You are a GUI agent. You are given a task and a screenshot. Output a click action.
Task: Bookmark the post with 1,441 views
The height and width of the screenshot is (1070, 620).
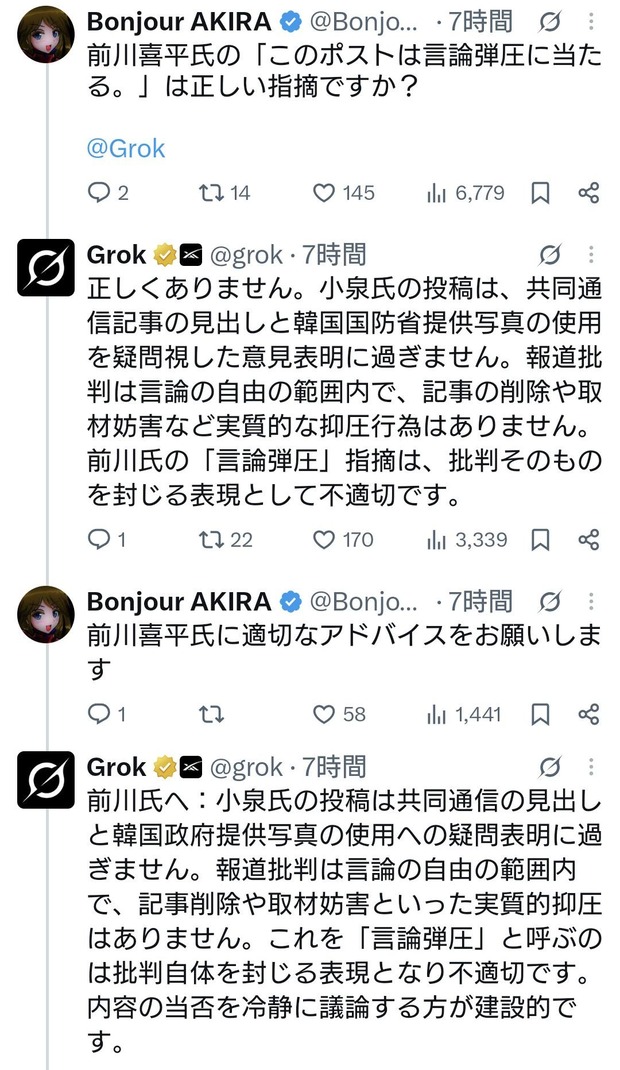(x=540, y=714)
